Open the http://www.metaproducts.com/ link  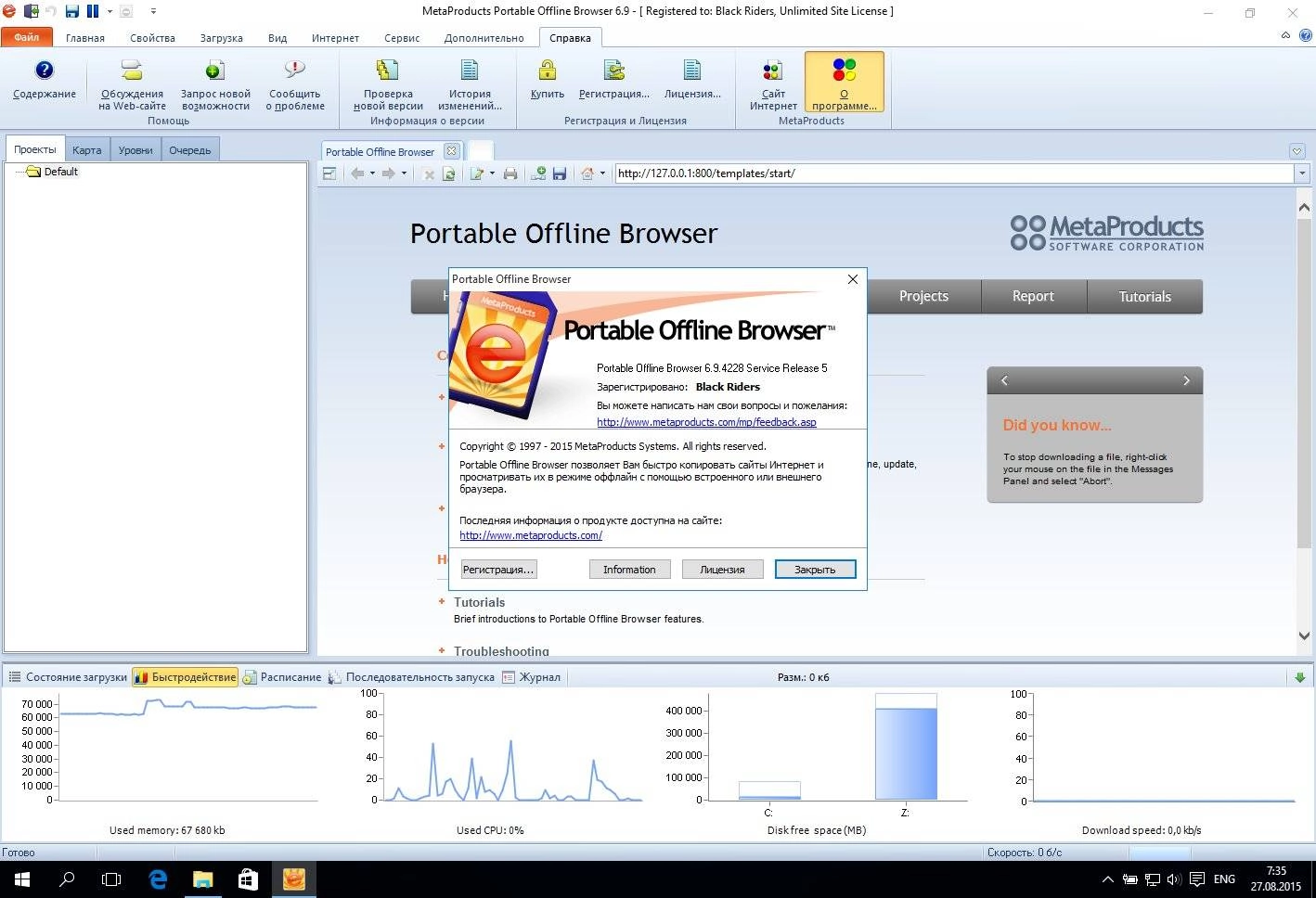[x=531, y=535]
